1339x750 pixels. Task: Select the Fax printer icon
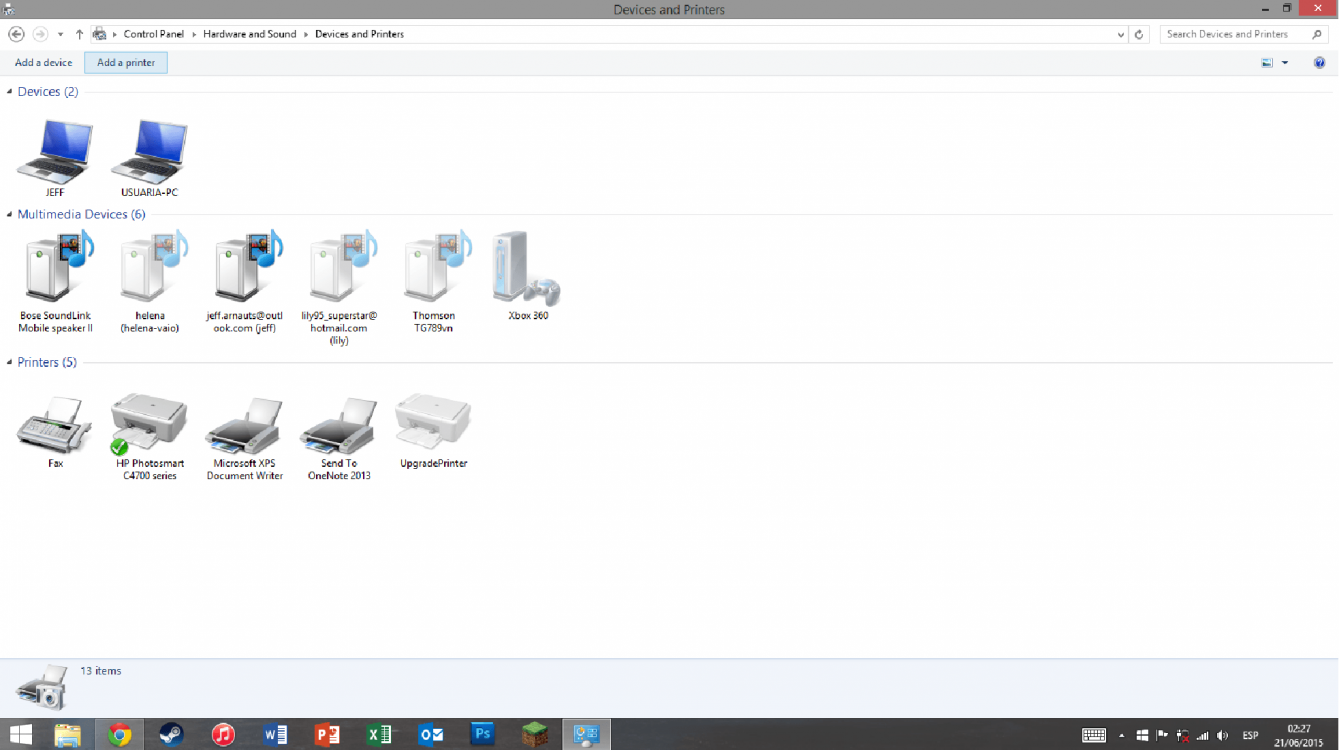[x=55, y=424]
